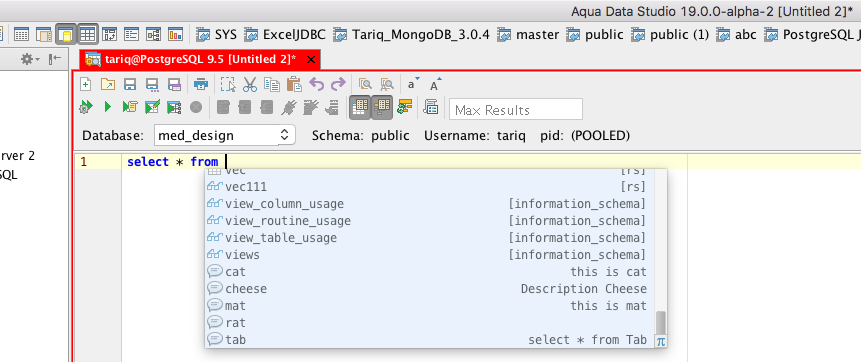Viewport: 861px width, 362px height.
Task: Toggle the second highlighted grid results button
Action: coord(382,107)
